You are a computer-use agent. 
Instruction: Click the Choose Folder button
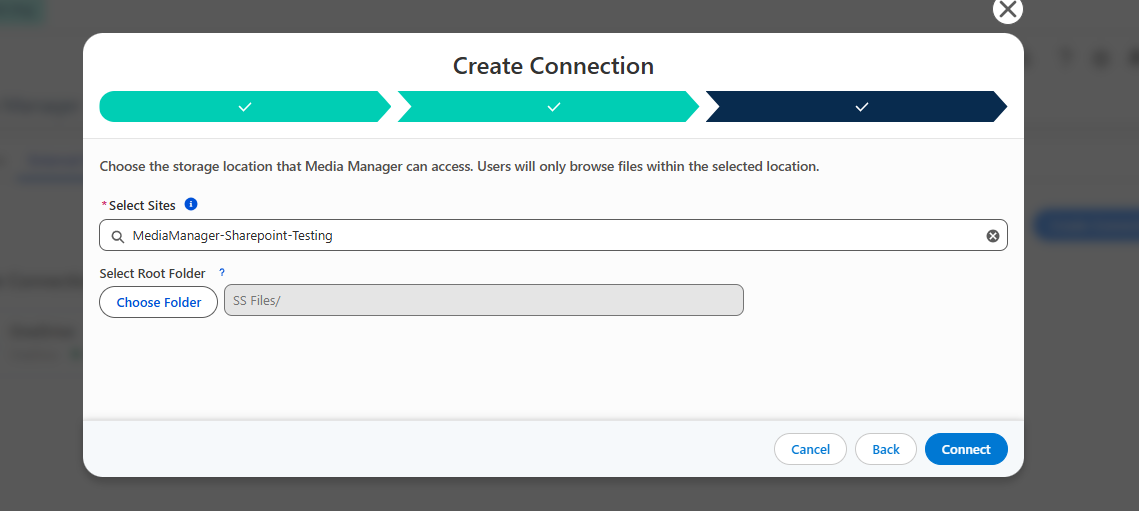click(x=158, y=302)
